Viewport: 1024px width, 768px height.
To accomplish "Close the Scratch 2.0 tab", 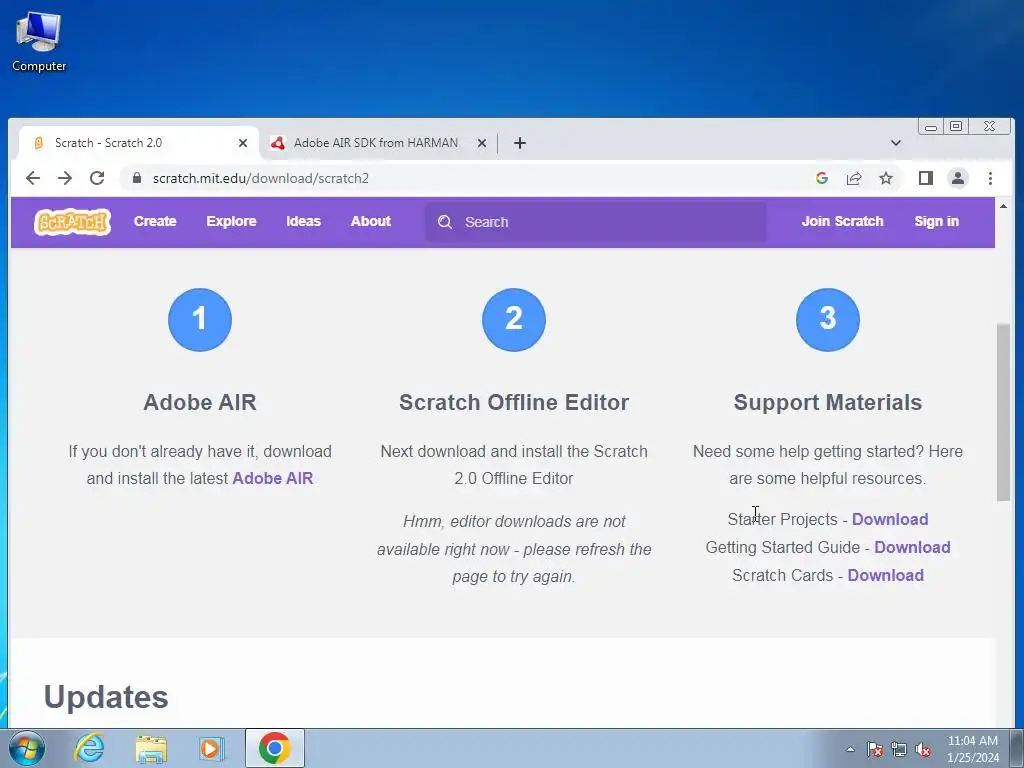I will (x=243, y=143).
